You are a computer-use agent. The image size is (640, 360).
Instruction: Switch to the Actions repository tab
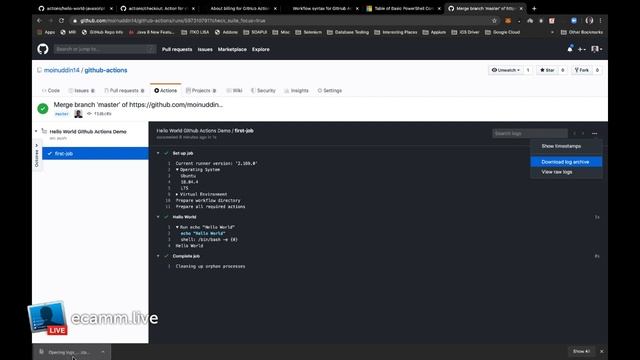pyautogui.click(x=165, y=91)
